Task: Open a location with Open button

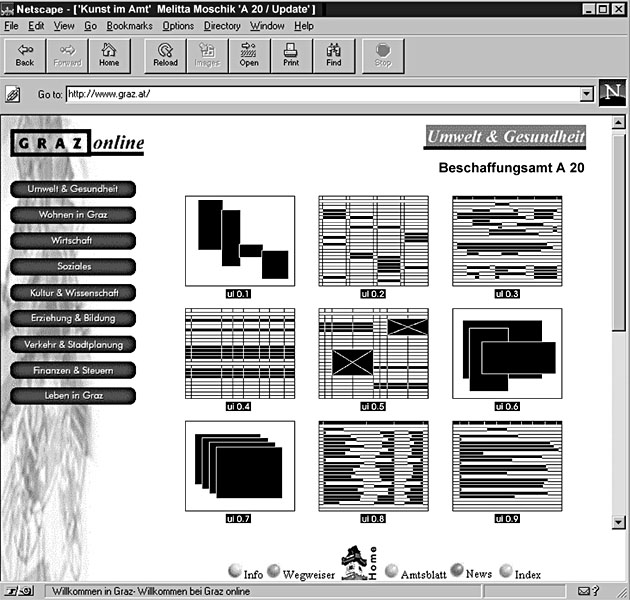Action: (249, 56)
